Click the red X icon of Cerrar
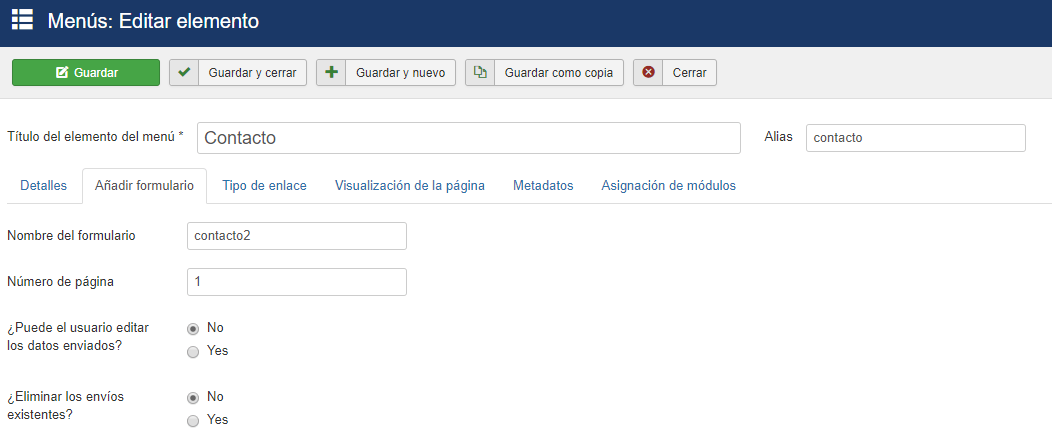 click(648, 72)
